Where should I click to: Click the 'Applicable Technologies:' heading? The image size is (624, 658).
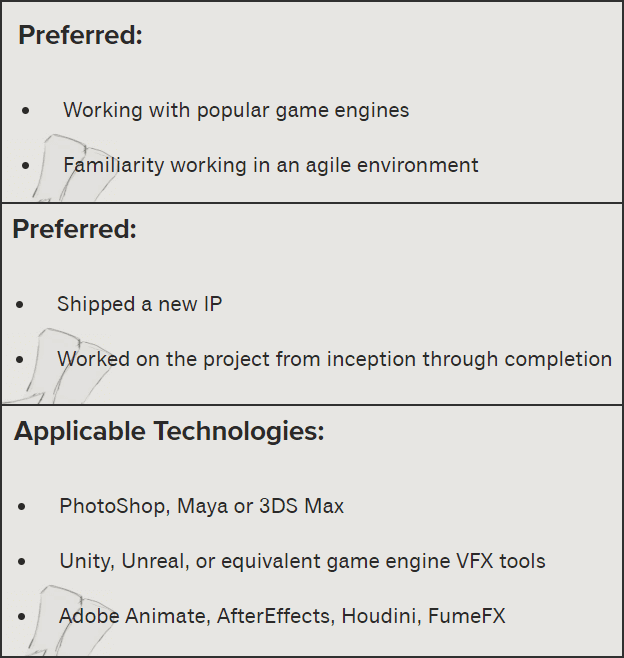[169, 432]
